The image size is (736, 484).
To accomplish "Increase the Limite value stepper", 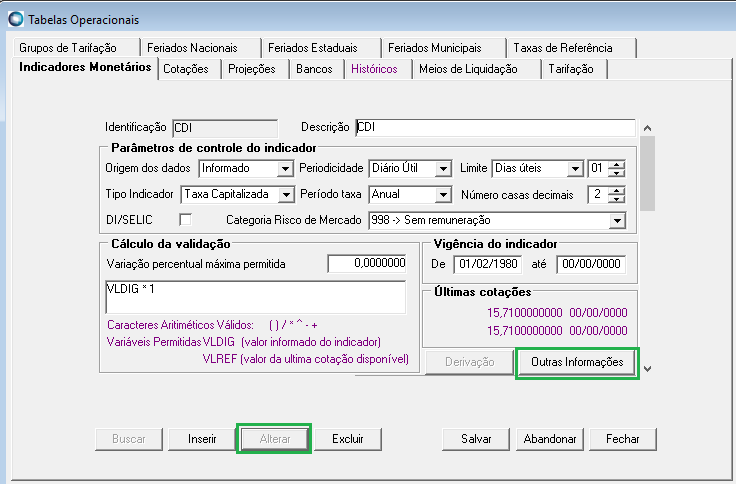I will point(616,164).
